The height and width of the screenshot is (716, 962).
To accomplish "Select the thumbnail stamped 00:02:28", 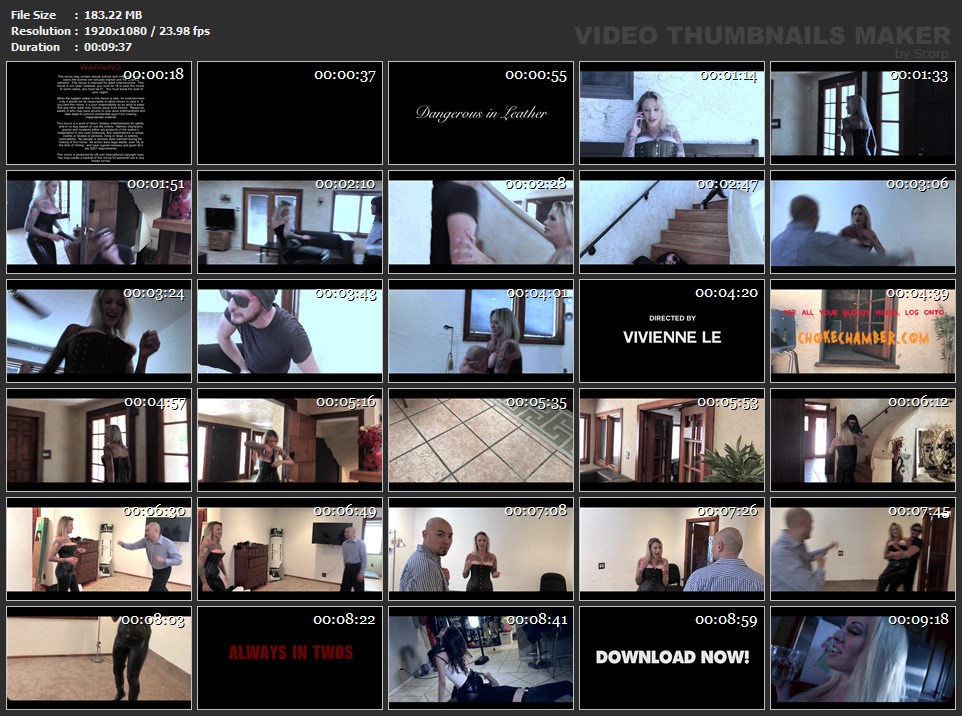I will tap(481, 222).
